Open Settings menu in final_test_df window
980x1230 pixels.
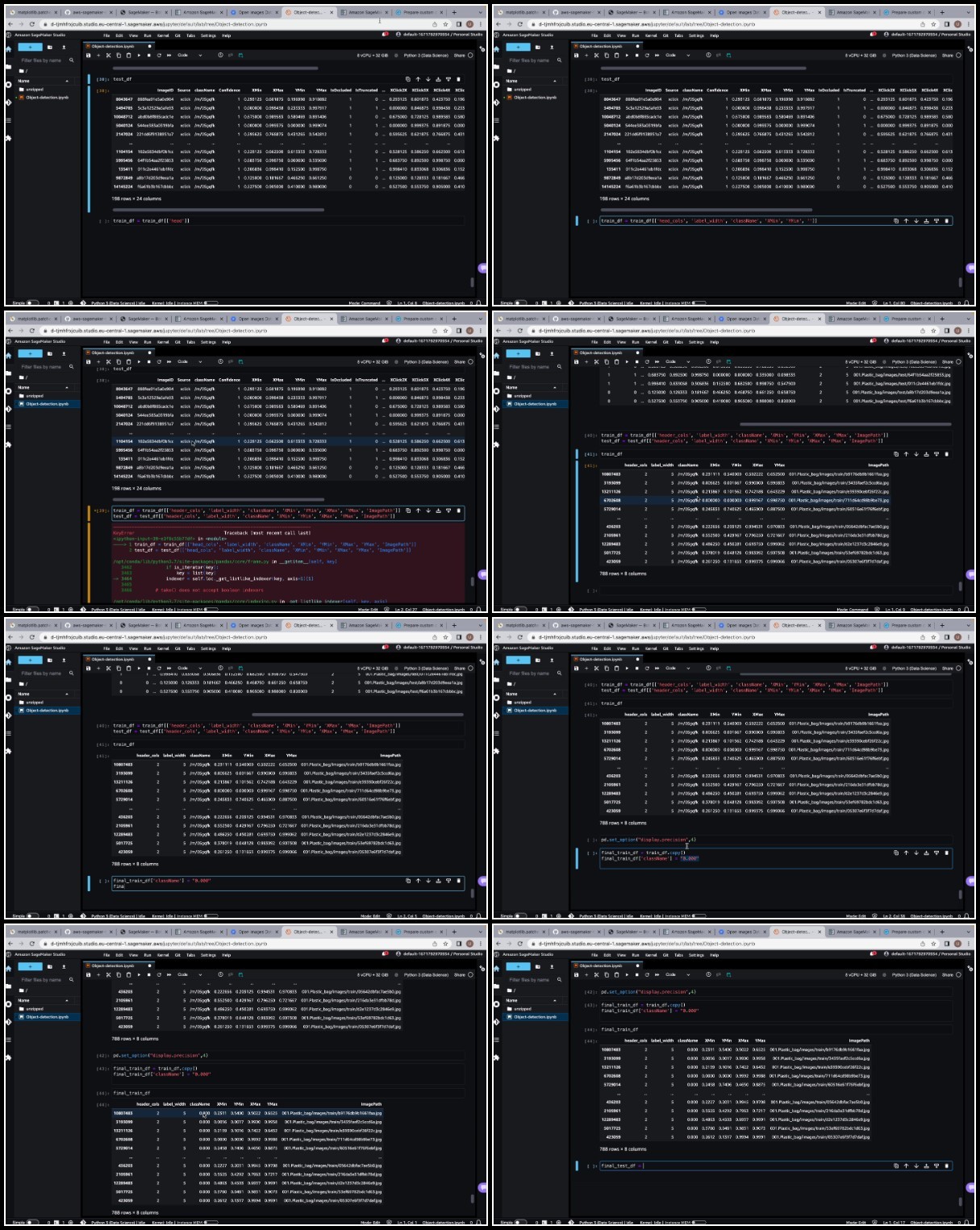(x=696, y=955)
